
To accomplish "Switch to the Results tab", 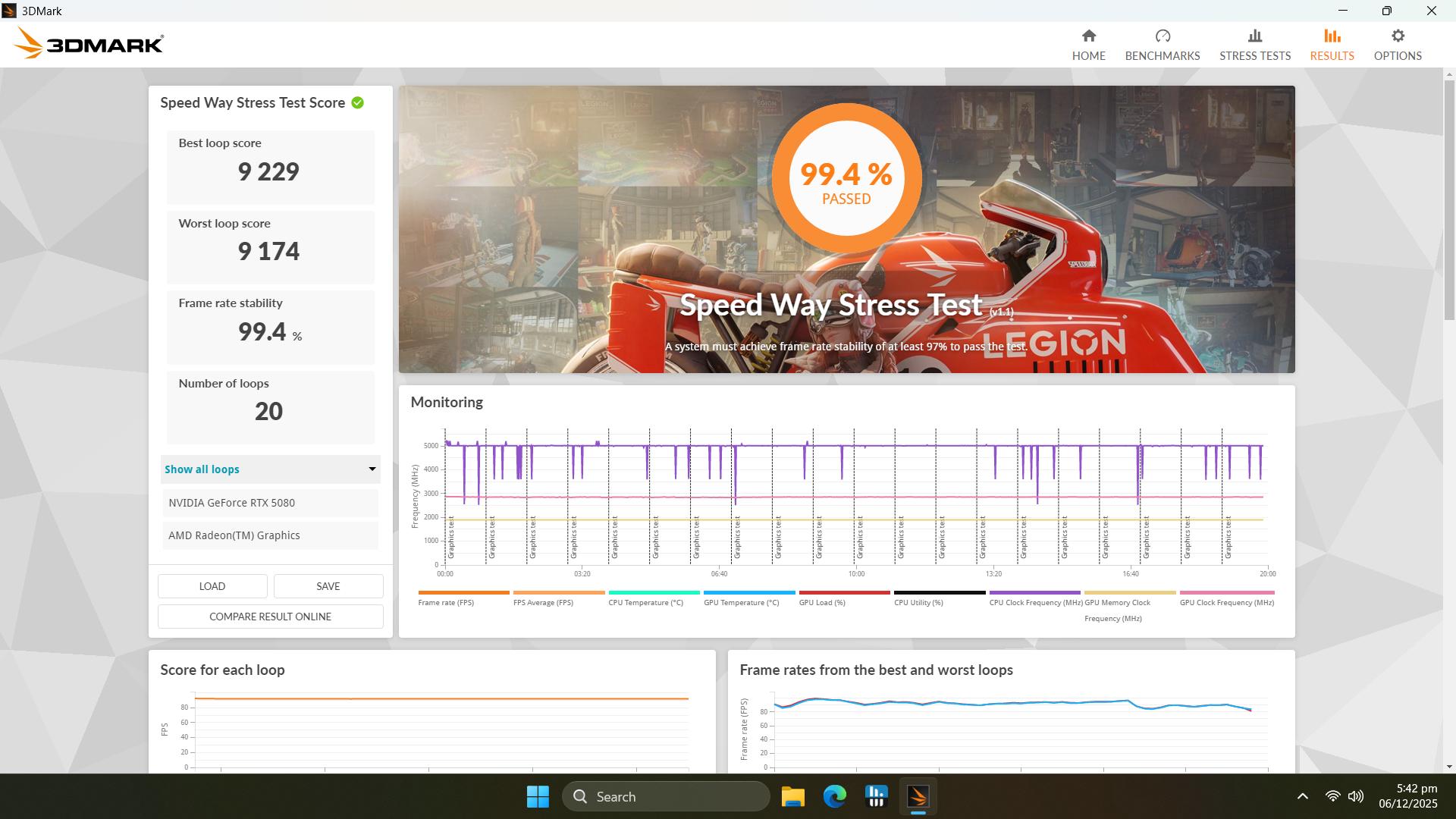I will pyautogui.click(x=1331, y=45).
